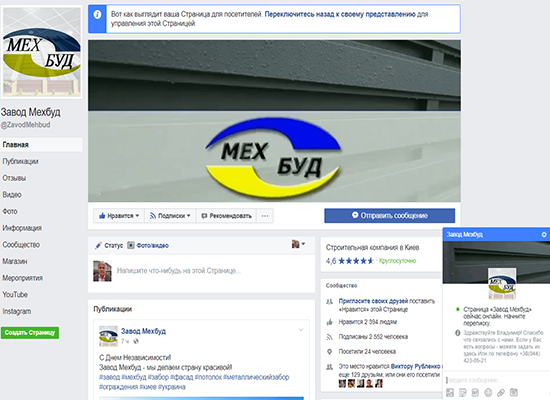The width and height of the screenshot is (550, 400).
Task: Select Магазин in sidebar
Action: click(x=15, y=261)
